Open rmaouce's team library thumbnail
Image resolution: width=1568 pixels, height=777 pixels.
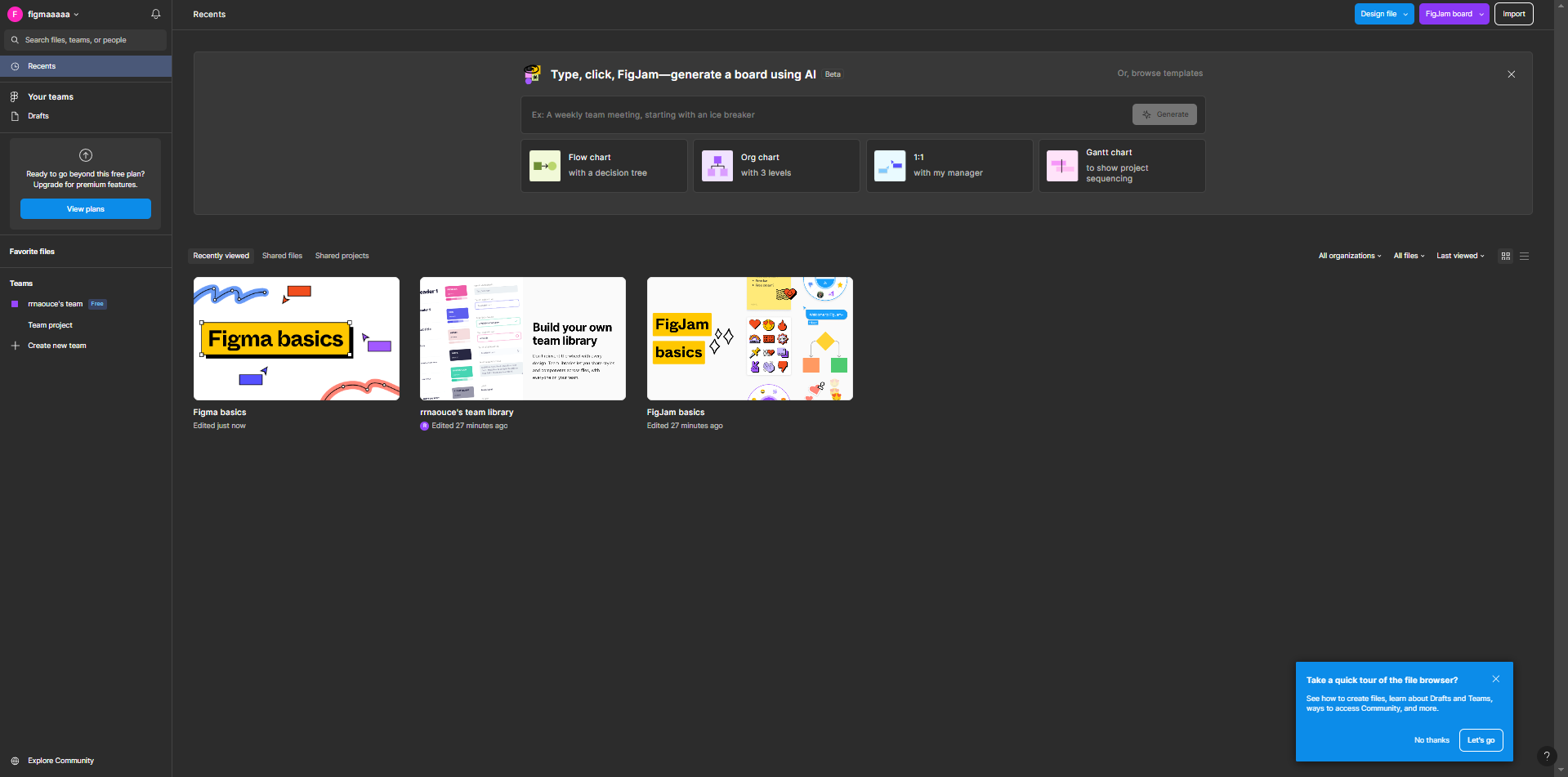point(523,338)
